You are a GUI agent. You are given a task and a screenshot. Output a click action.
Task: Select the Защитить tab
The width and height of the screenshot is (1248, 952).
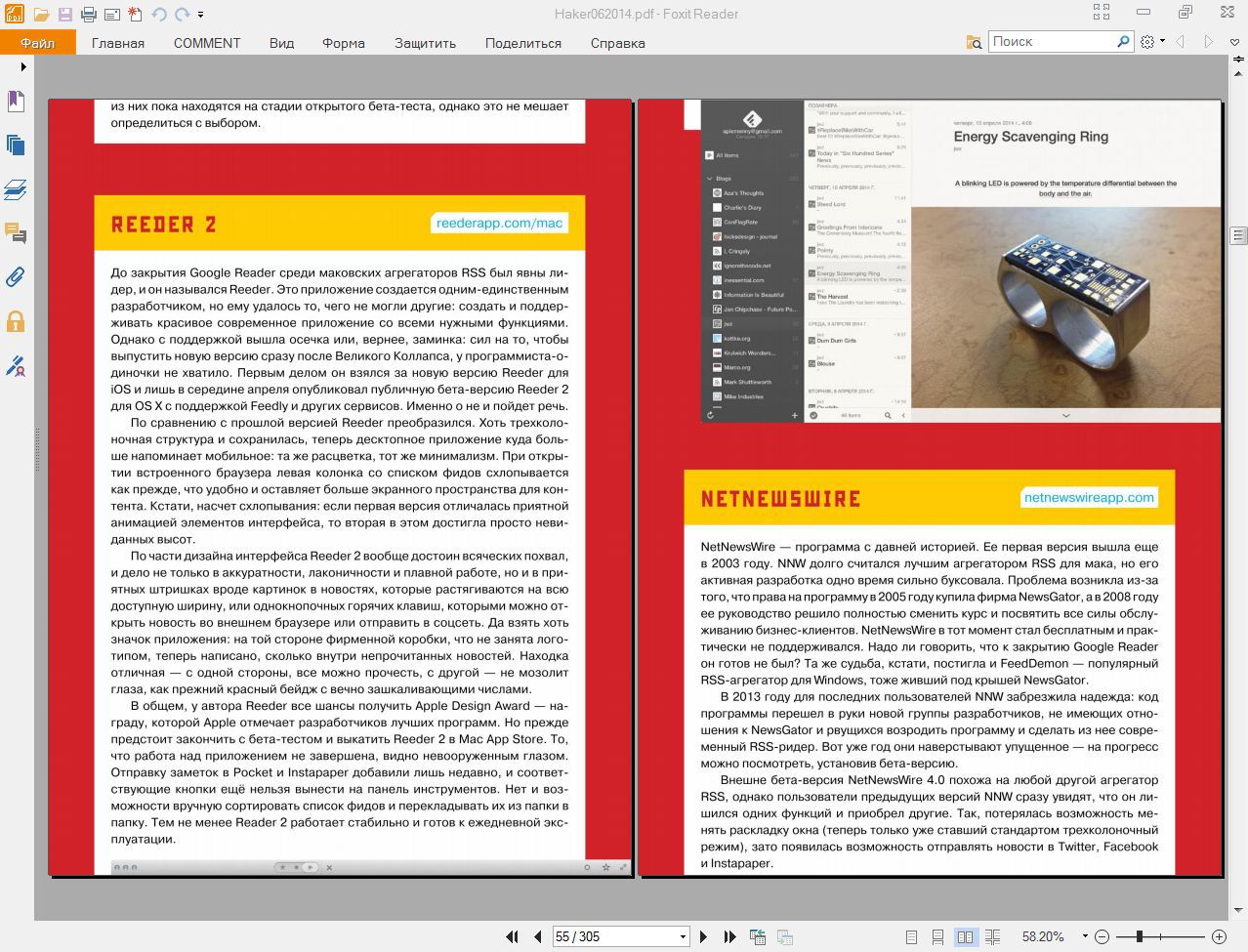[x=425, y=43]
